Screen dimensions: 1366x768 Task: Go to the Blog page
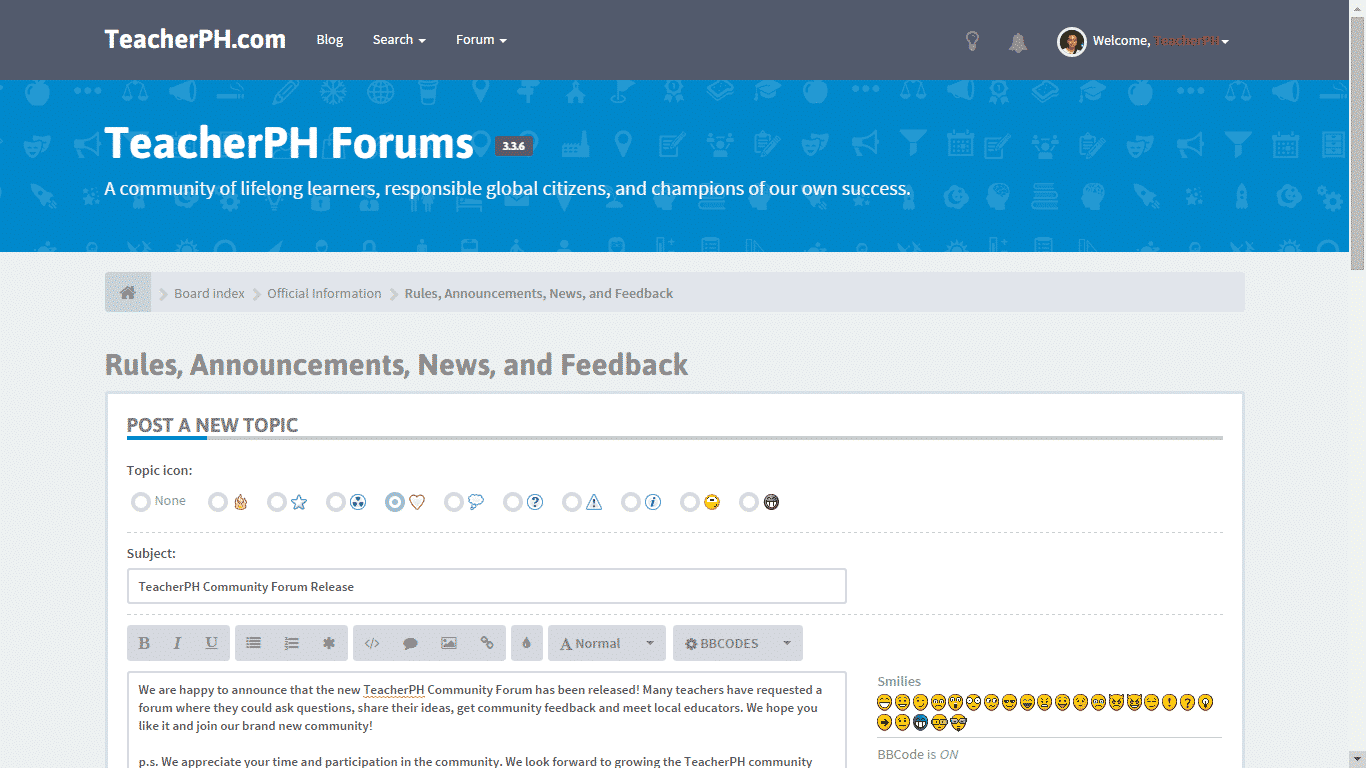click(330, 40)
